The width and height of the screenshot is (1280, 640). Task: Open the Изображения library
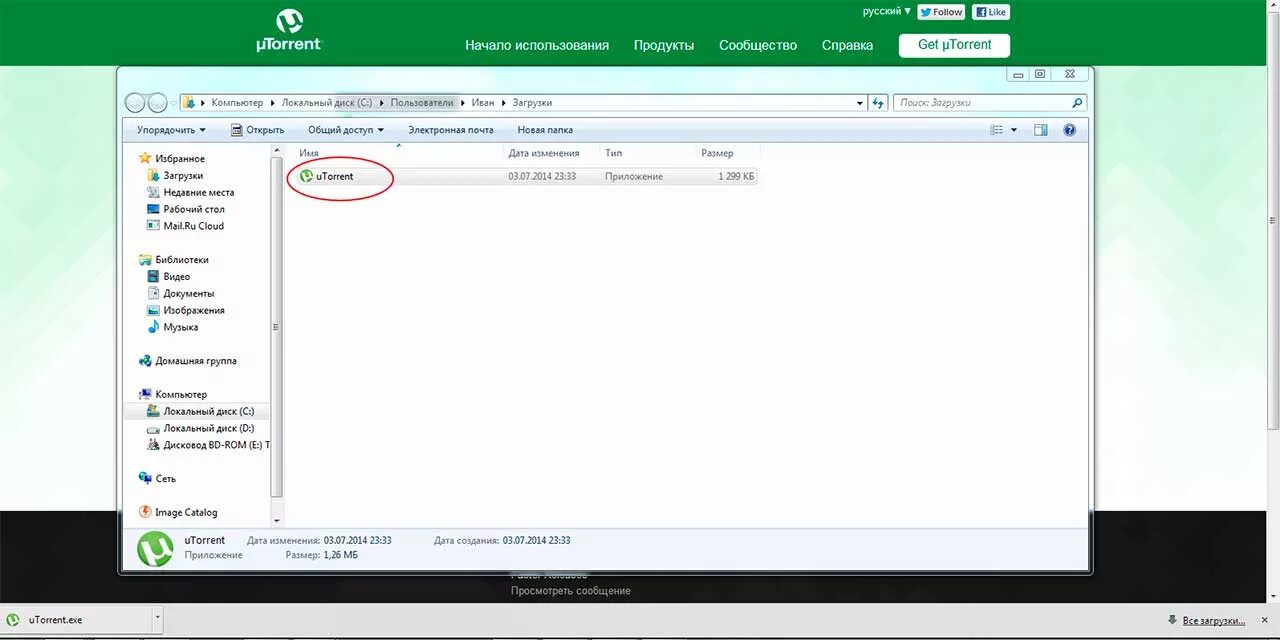coord(194,311)
